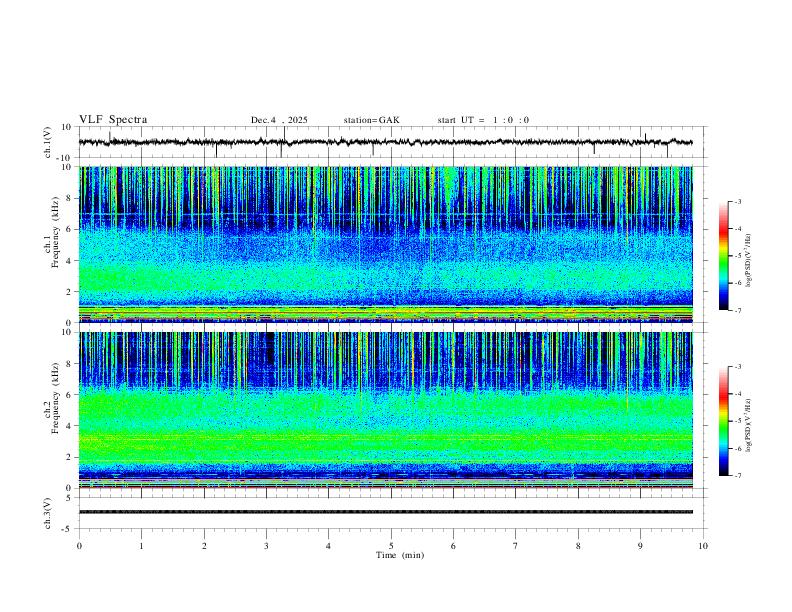Click ch.1 frequency axis tick "4"
This screenshot has width=792, height=612.
coord(70,261)
